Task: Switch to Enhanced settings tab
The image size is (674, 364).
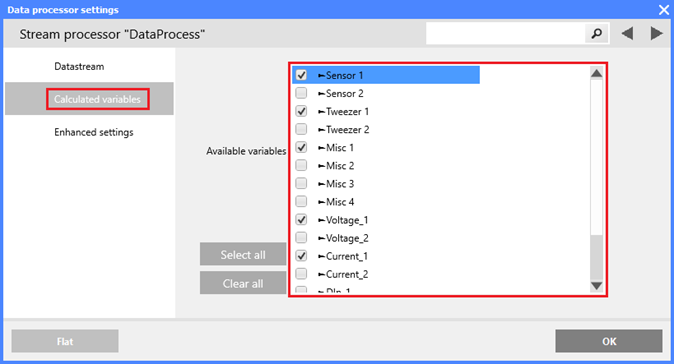Action: (x=94, y=132)
